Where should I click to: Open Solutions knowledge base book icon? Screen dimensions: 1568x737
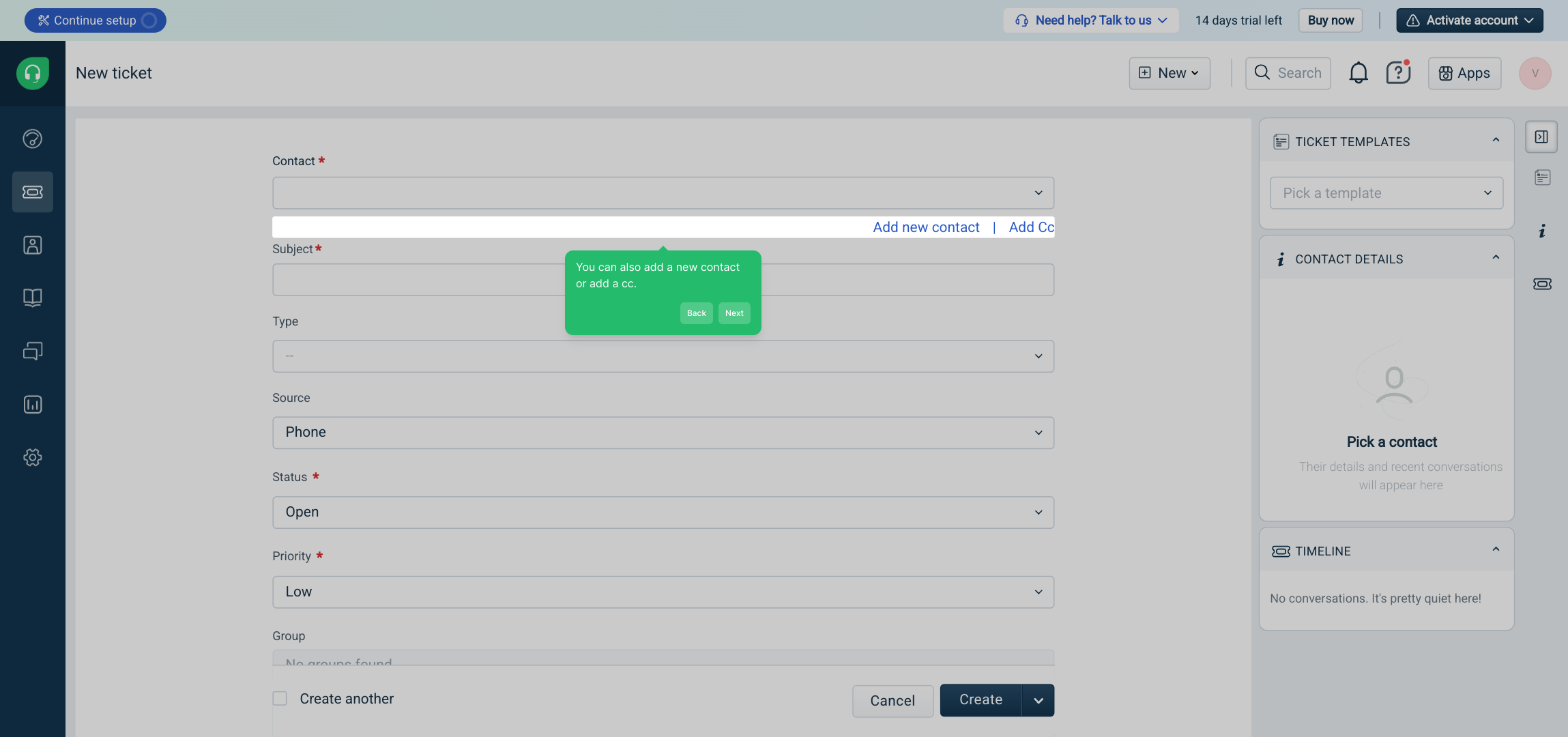coord(32,298)
